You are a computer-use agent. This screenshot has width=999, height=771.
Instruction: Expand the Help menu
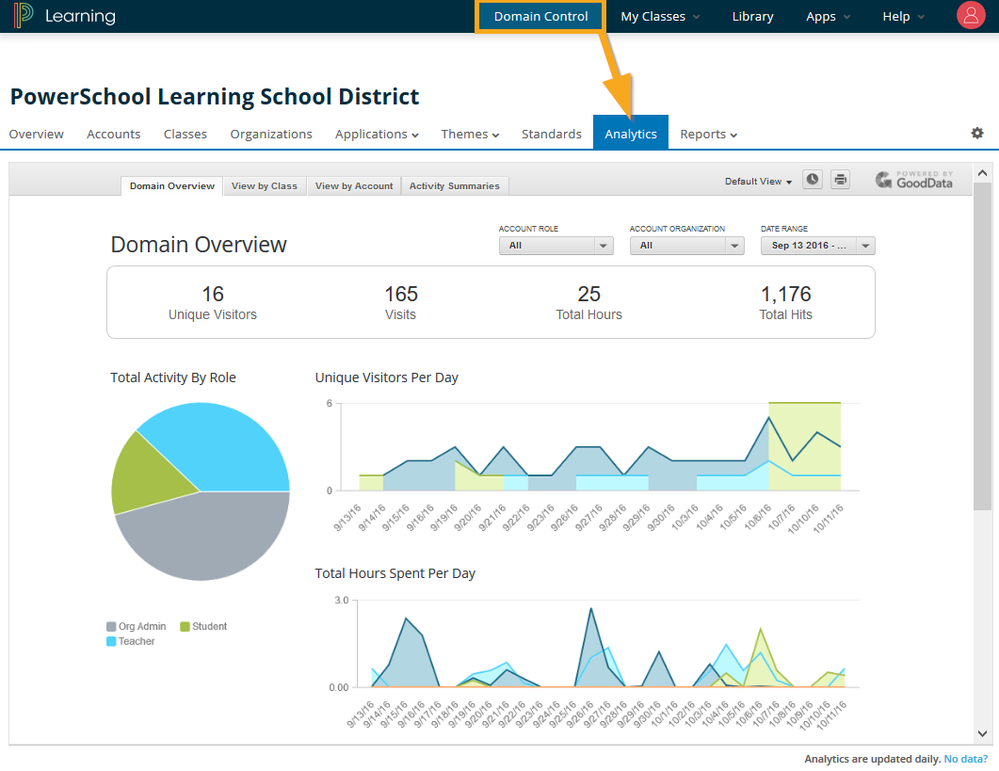903,17
